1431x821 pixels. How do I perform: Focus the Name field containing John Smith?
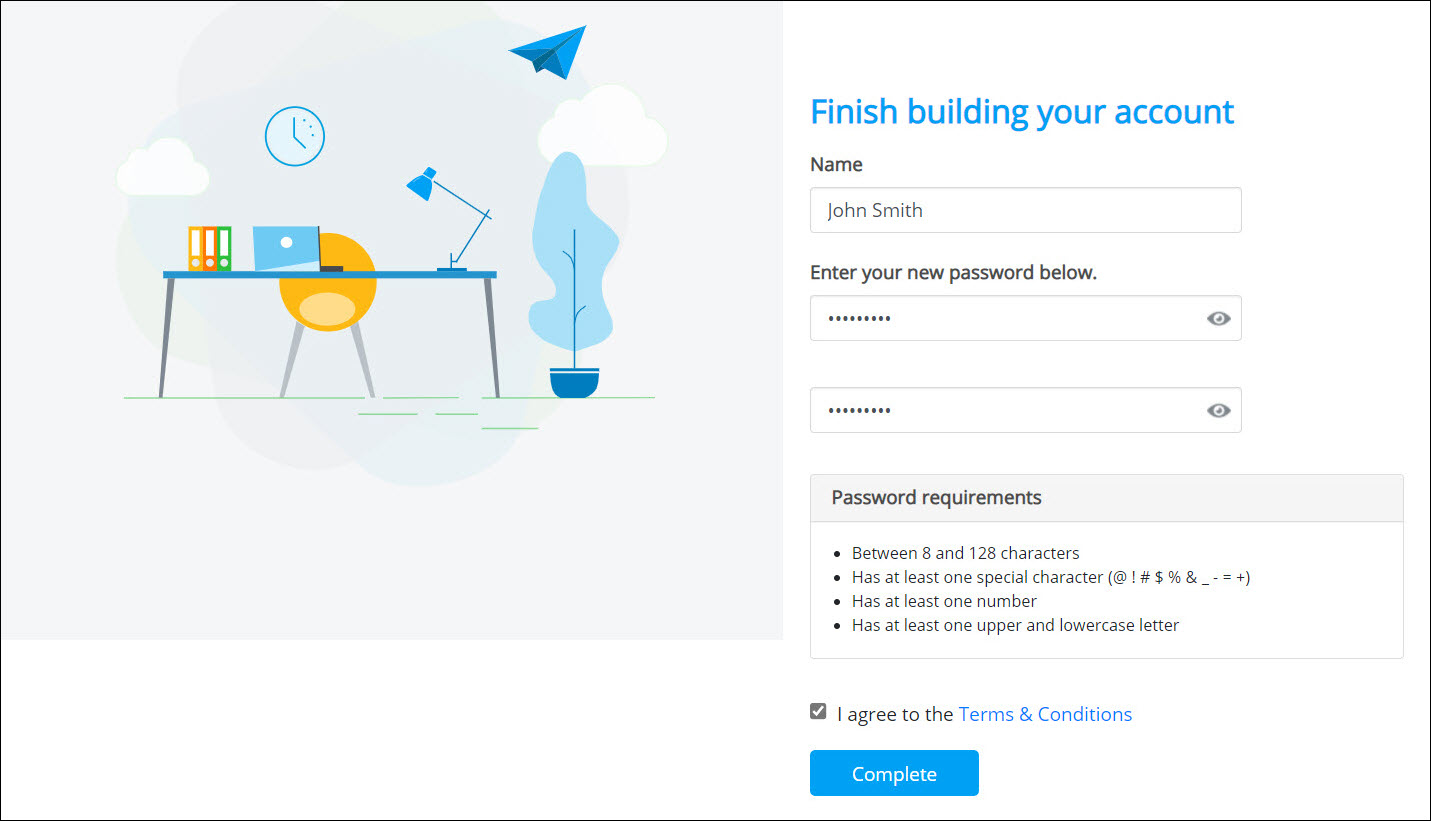(x=1025, y=210)
